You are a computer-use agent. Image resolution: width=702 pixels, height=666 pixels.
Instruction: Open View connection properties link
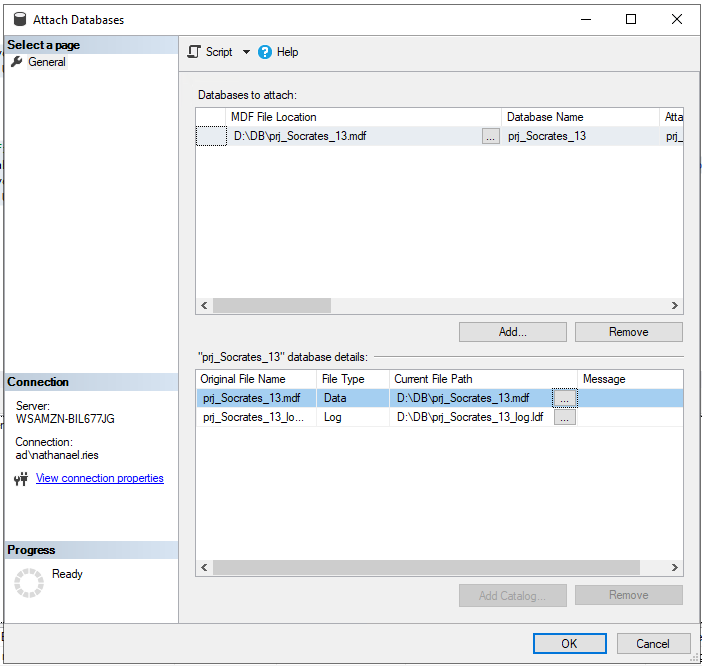point(100,478)
